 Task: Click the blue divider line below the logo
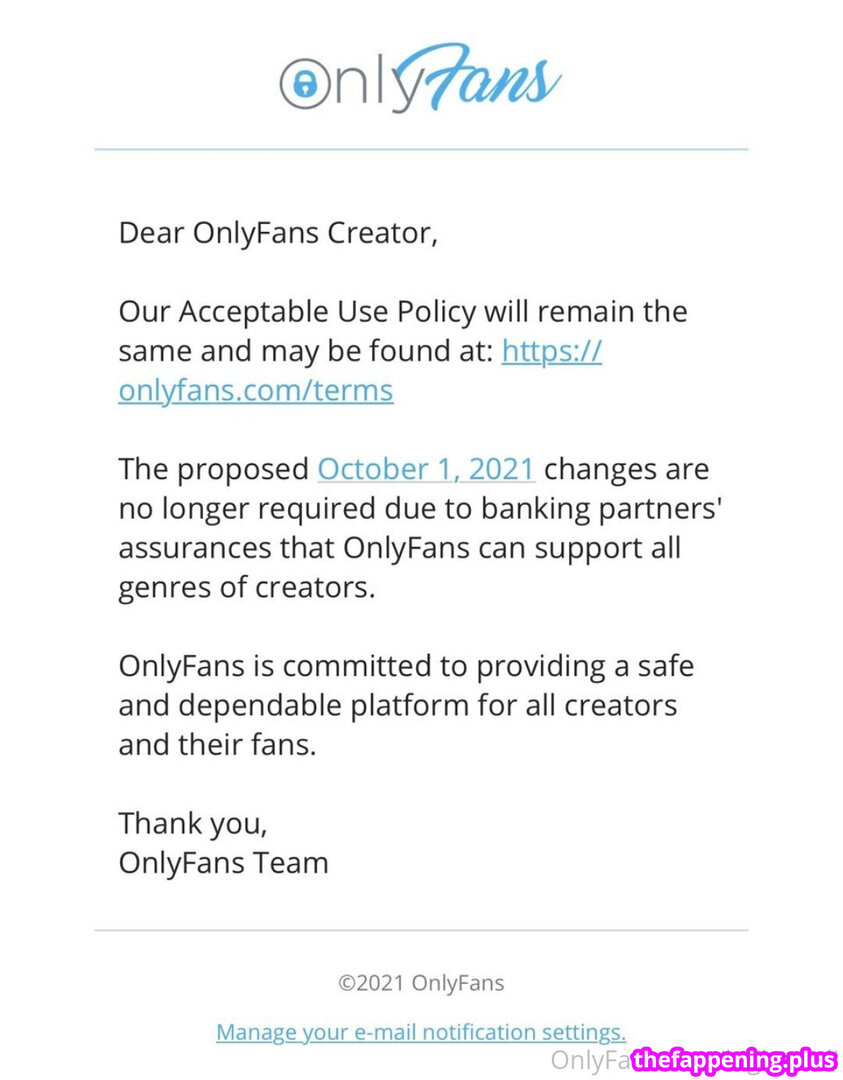421,149
